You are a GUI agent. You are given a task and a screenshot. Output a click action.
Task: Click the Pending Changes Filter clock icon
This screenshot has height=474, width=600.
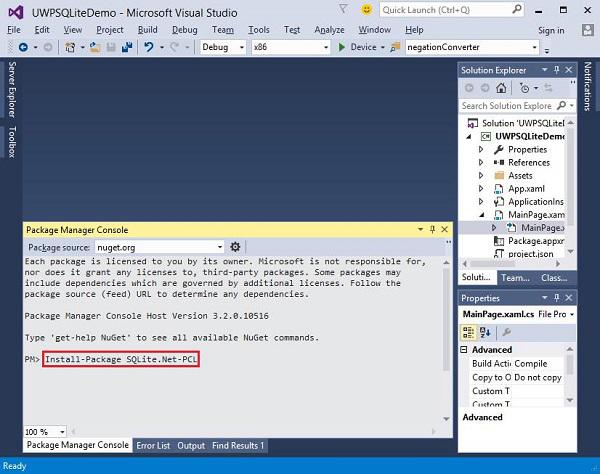coord(524,88)
